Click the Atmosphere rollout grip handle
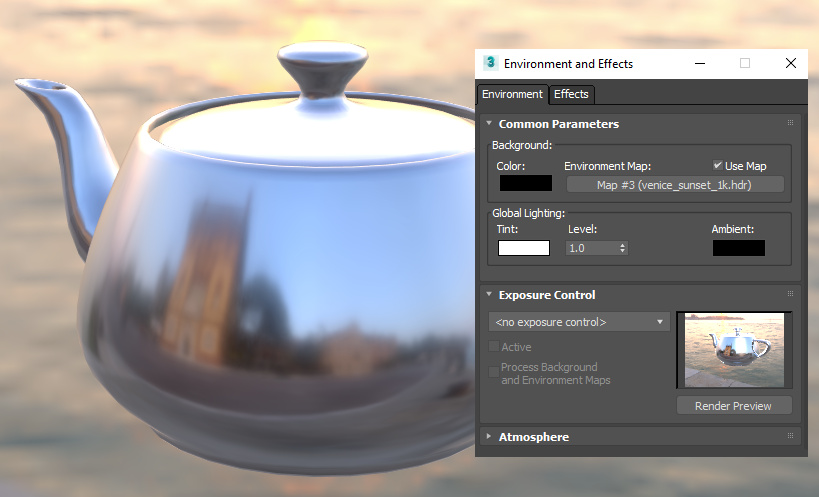This screenshot has width=819, height=497. pos(790,435)
